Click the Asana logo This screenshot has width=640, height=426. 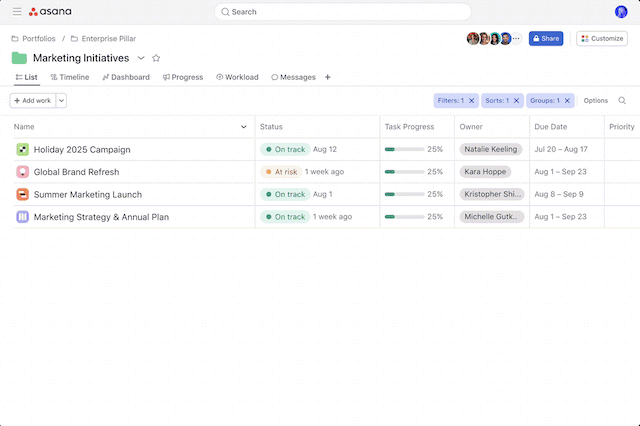48,12
